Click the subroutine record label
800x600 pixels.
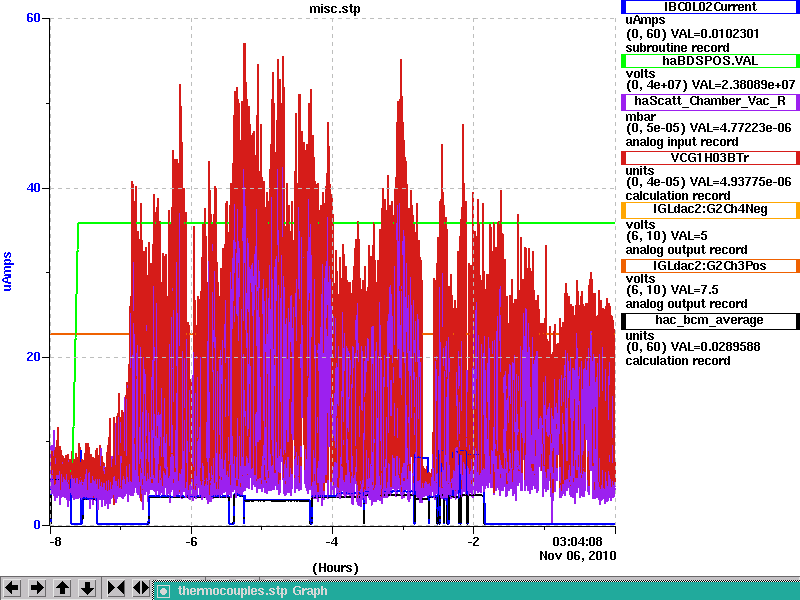pyautogui.click(x=678, y=48)
